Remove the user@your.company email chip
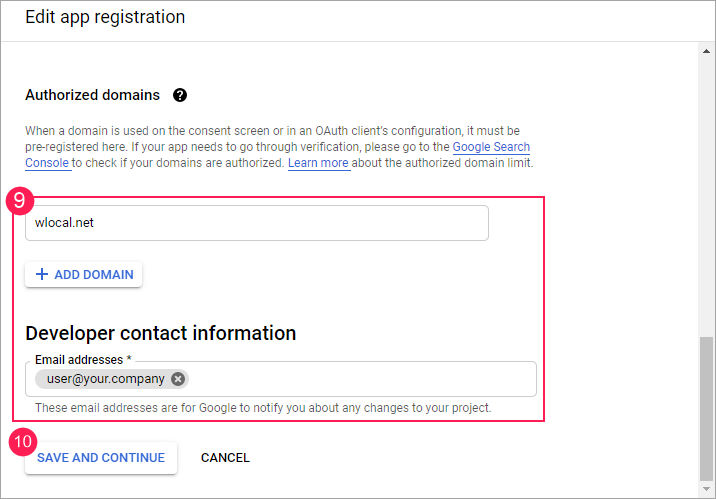716x499 pixels. 178,379
